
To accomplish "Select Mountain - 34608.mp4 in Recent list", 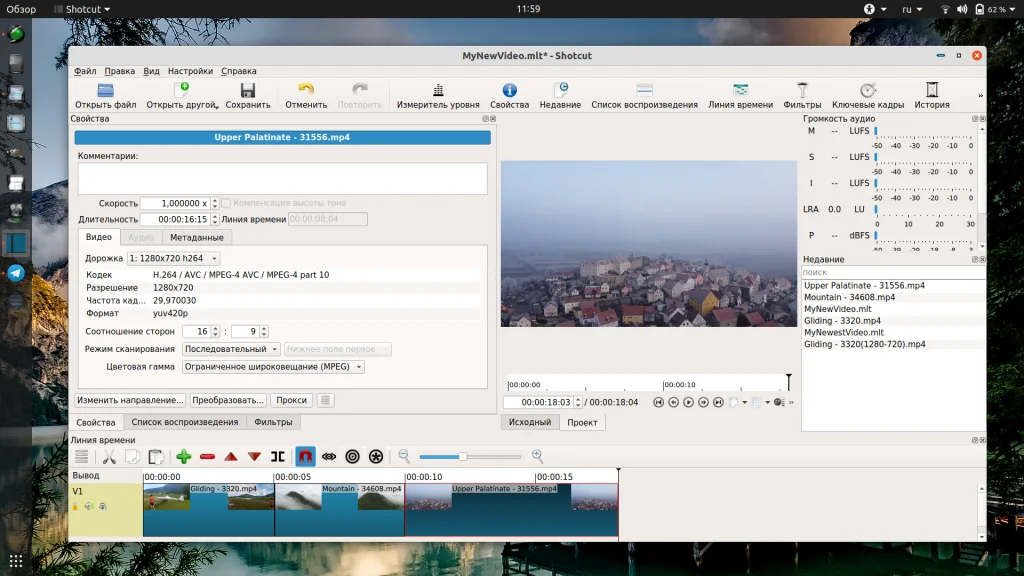I will [849, 297].
